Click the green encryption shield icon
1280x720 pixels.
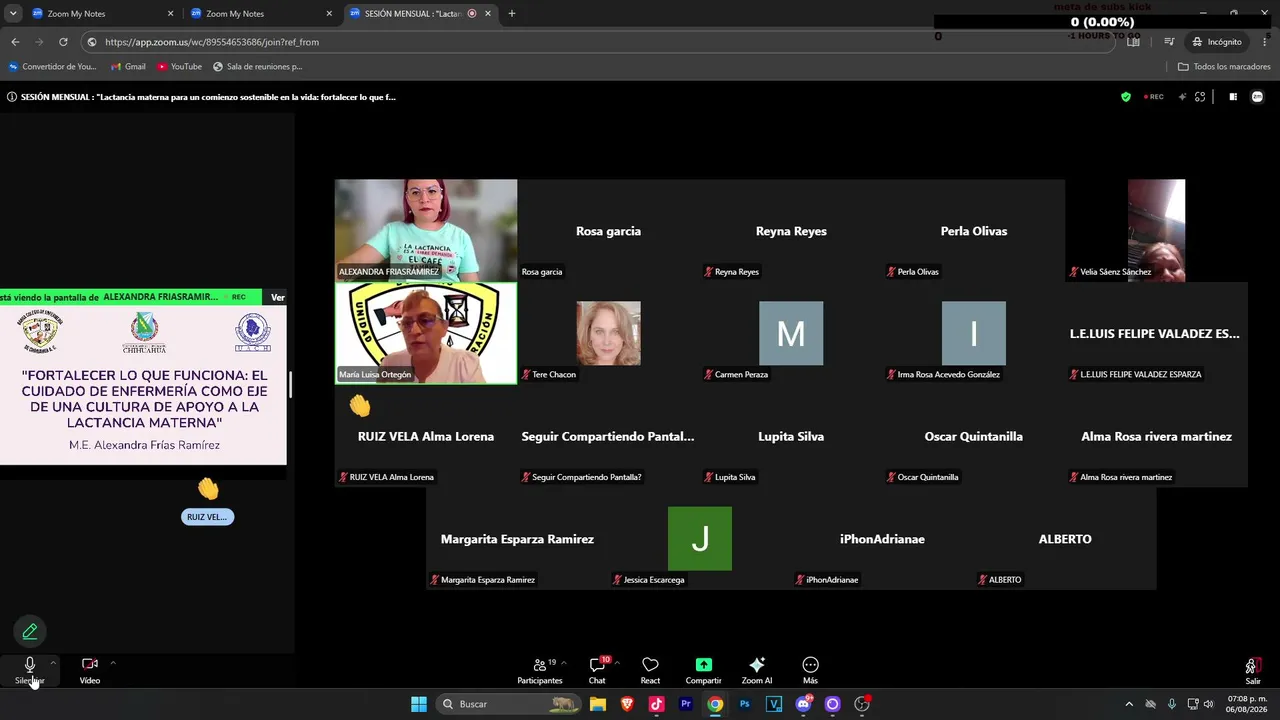(1126, 97)
